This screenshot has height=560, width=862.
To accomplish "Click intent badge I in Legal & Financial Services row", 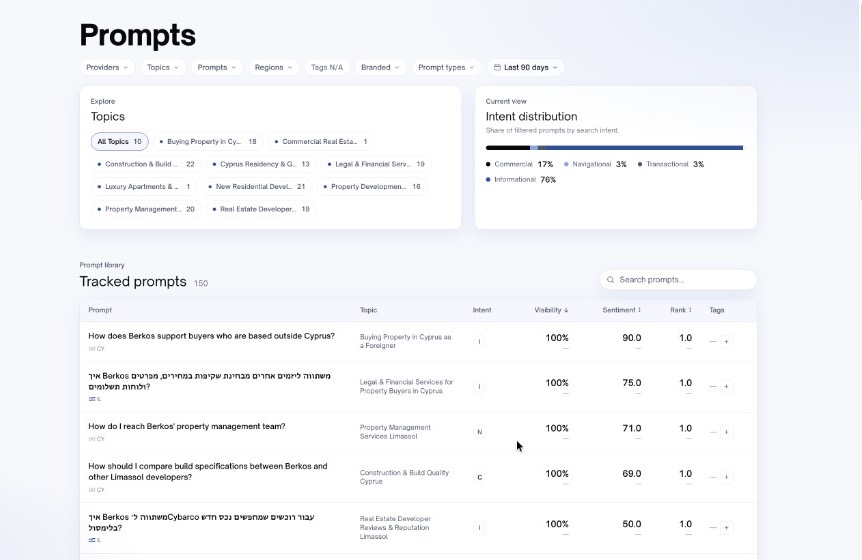I will 479,386.
